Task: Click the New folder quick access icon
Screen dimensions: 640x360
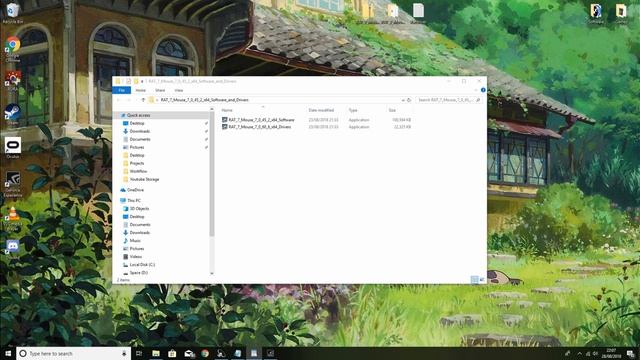Action: 136,81
